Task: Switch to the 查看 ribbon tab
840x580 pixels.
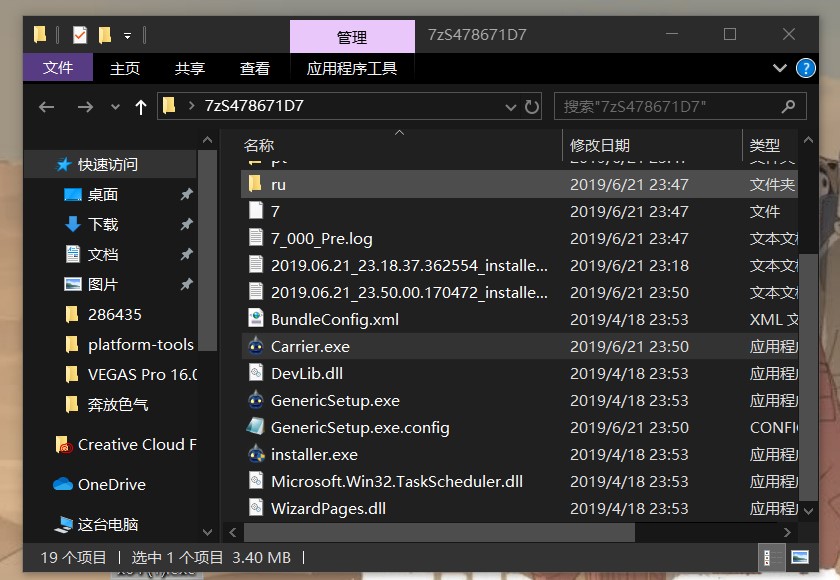Action: tap(253, 68)
